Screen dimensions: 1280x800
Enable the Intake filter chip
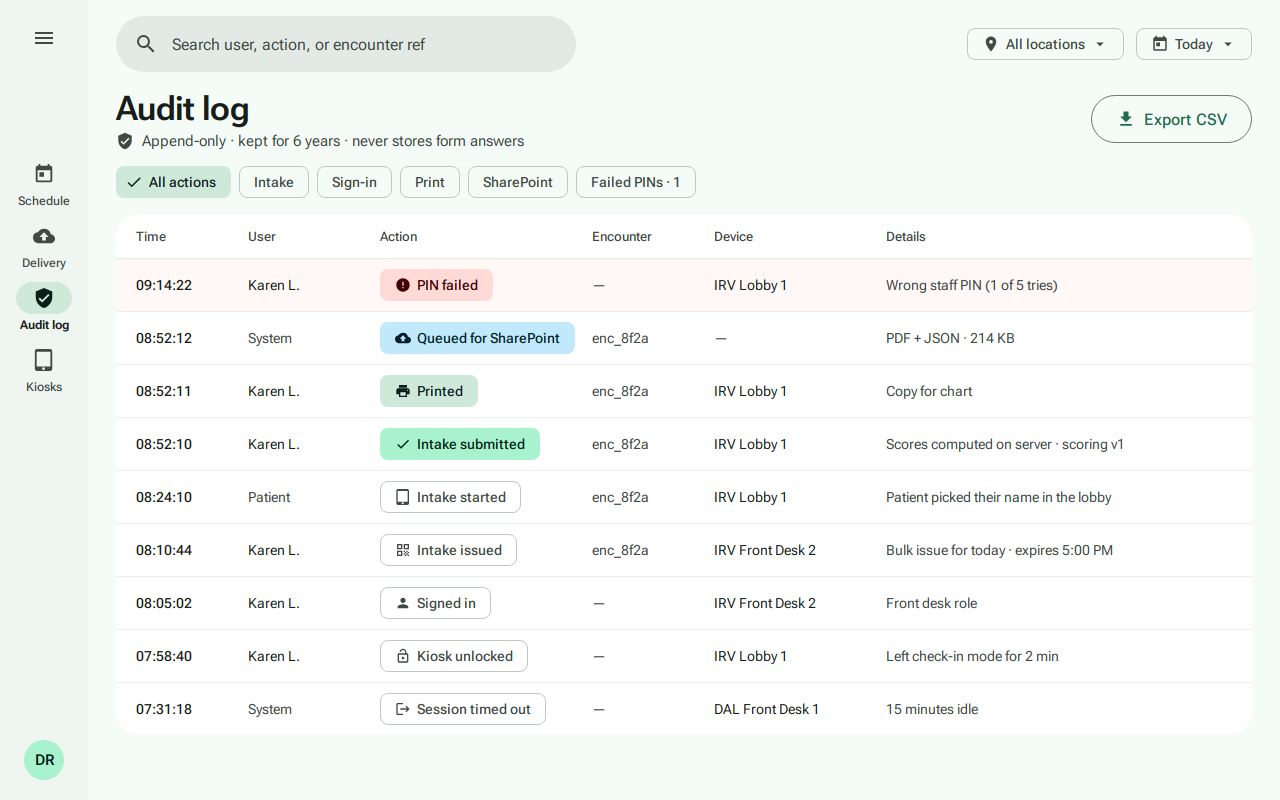tap(274, 182)
